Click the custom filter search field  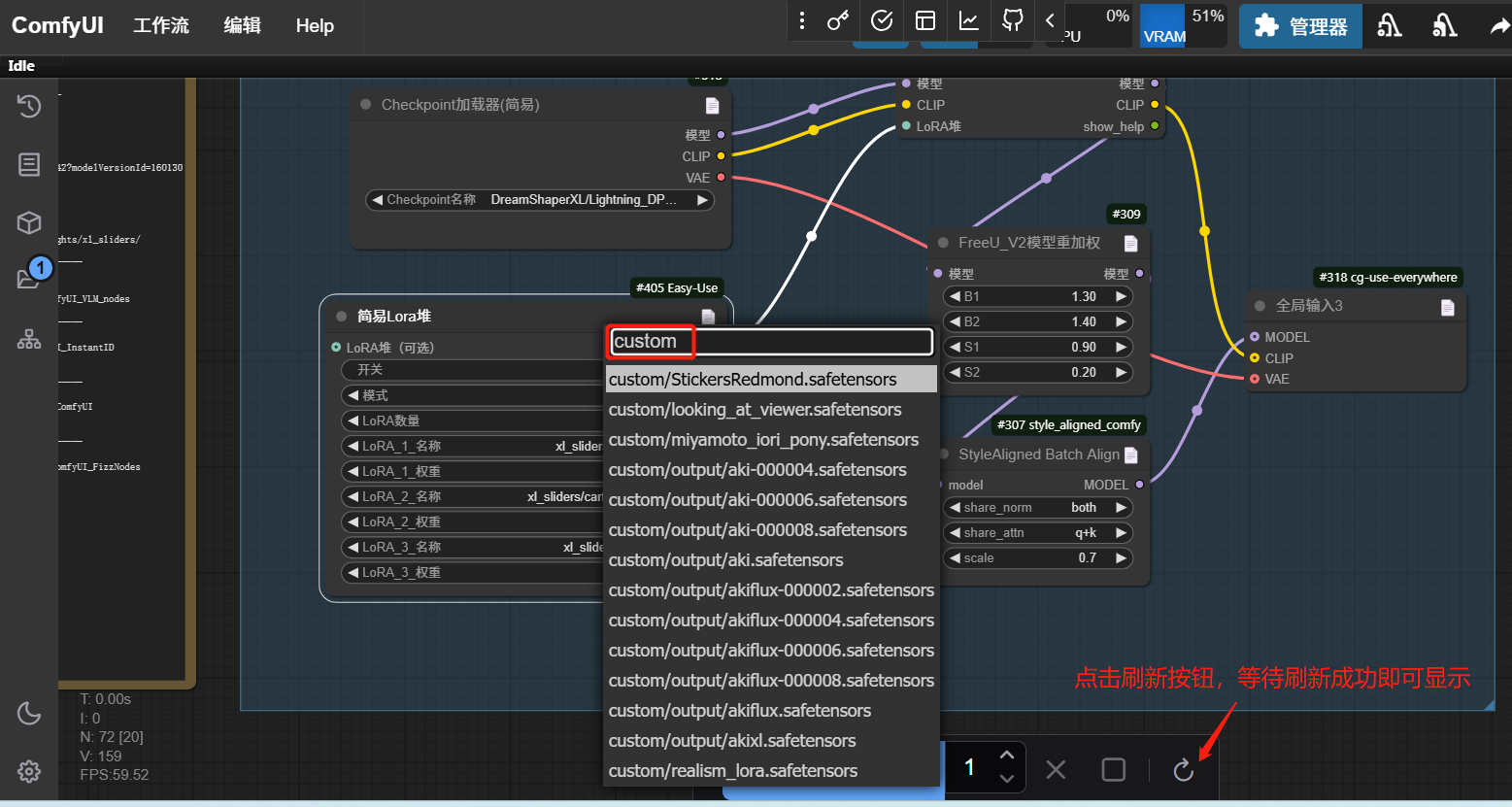[771, 341]
